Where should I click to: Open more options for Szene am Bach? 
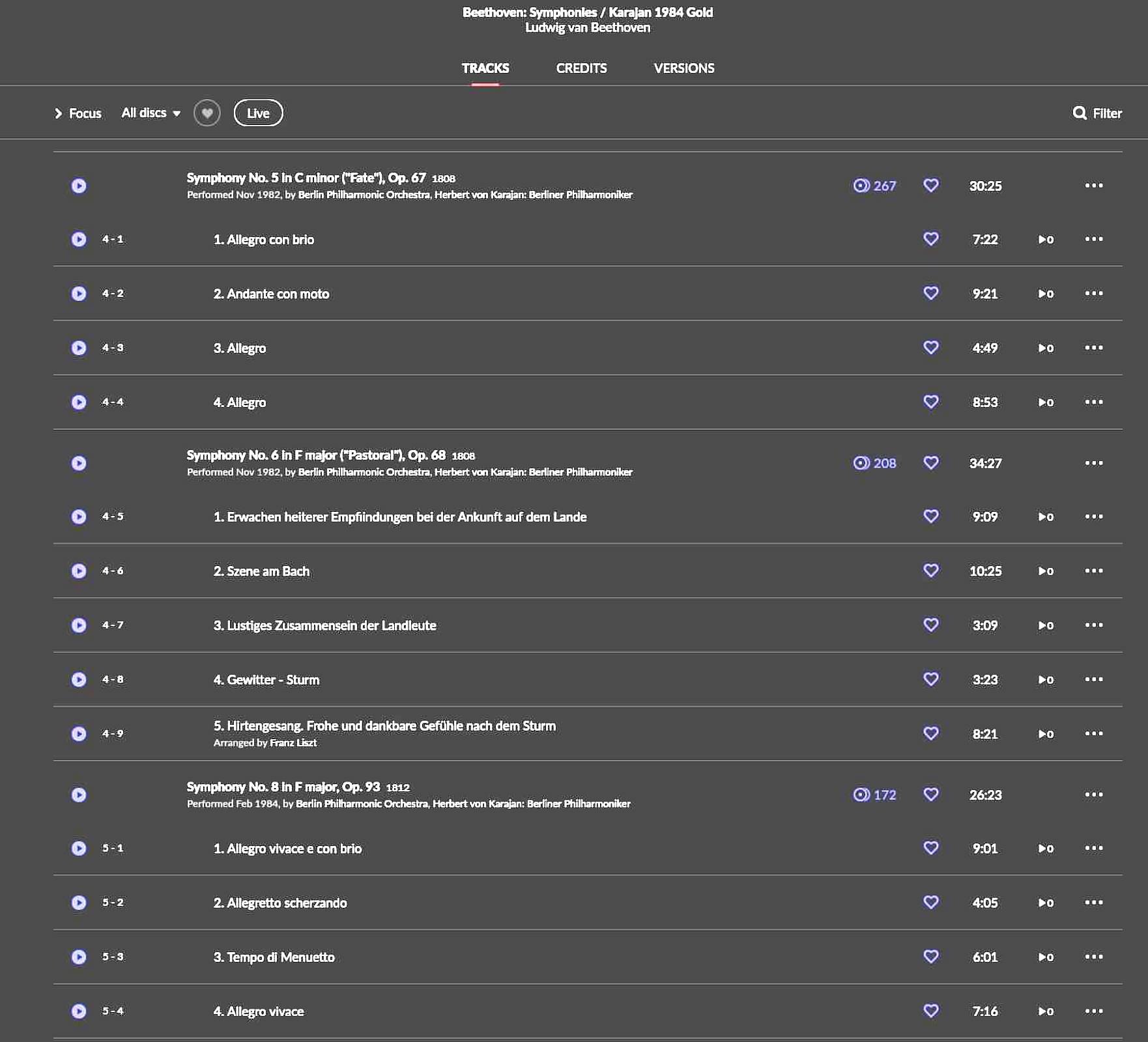pyautogui.click(x=1094, y=571)
